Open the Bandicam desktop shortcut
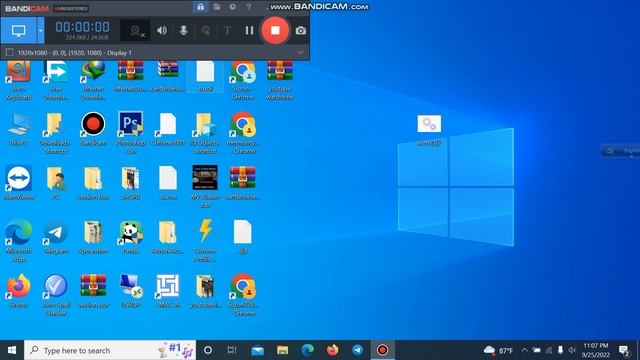 [x=93, y=130]
